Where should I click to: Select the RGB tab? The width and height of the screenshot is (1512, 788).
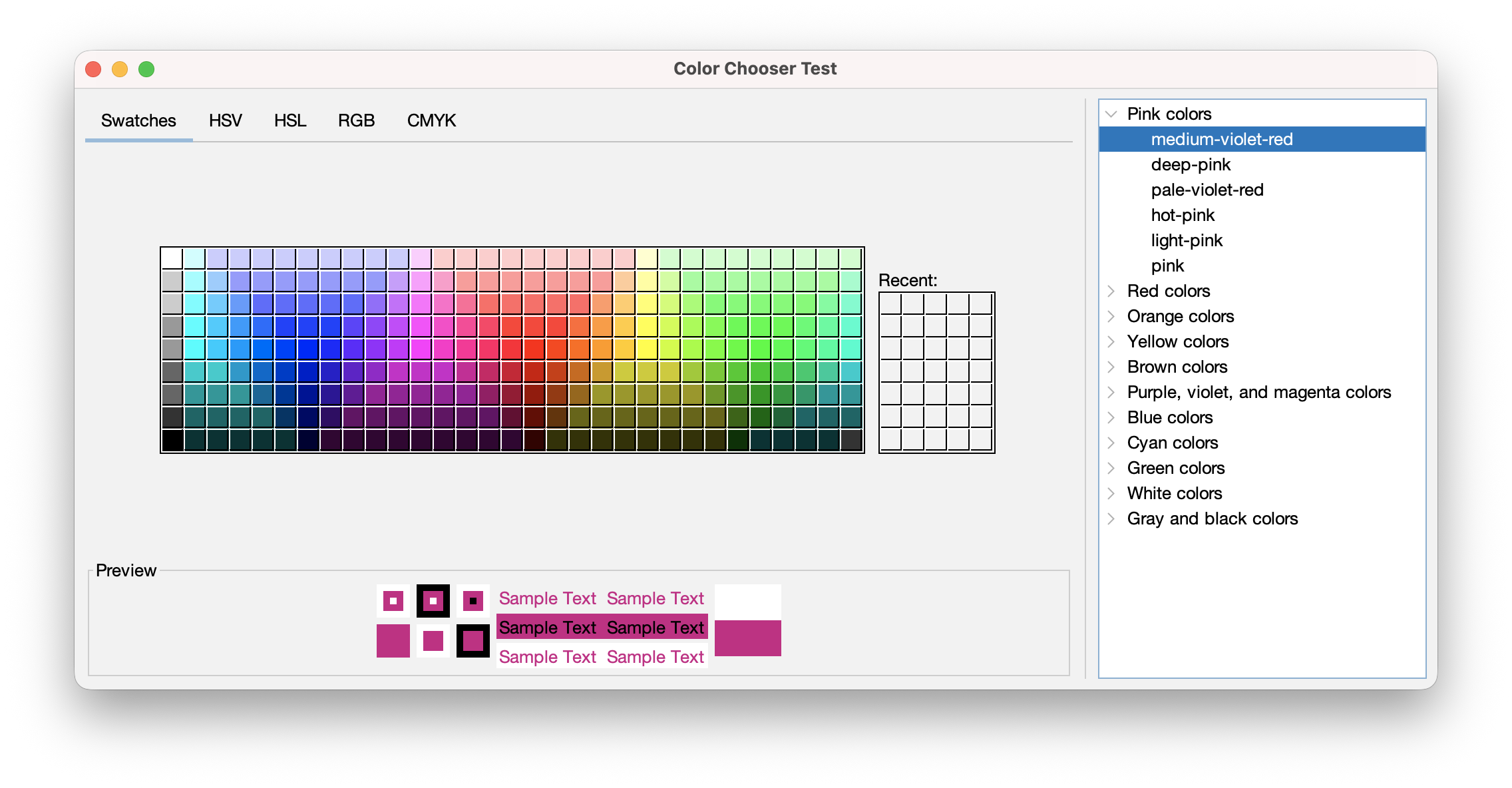point(356,120)
